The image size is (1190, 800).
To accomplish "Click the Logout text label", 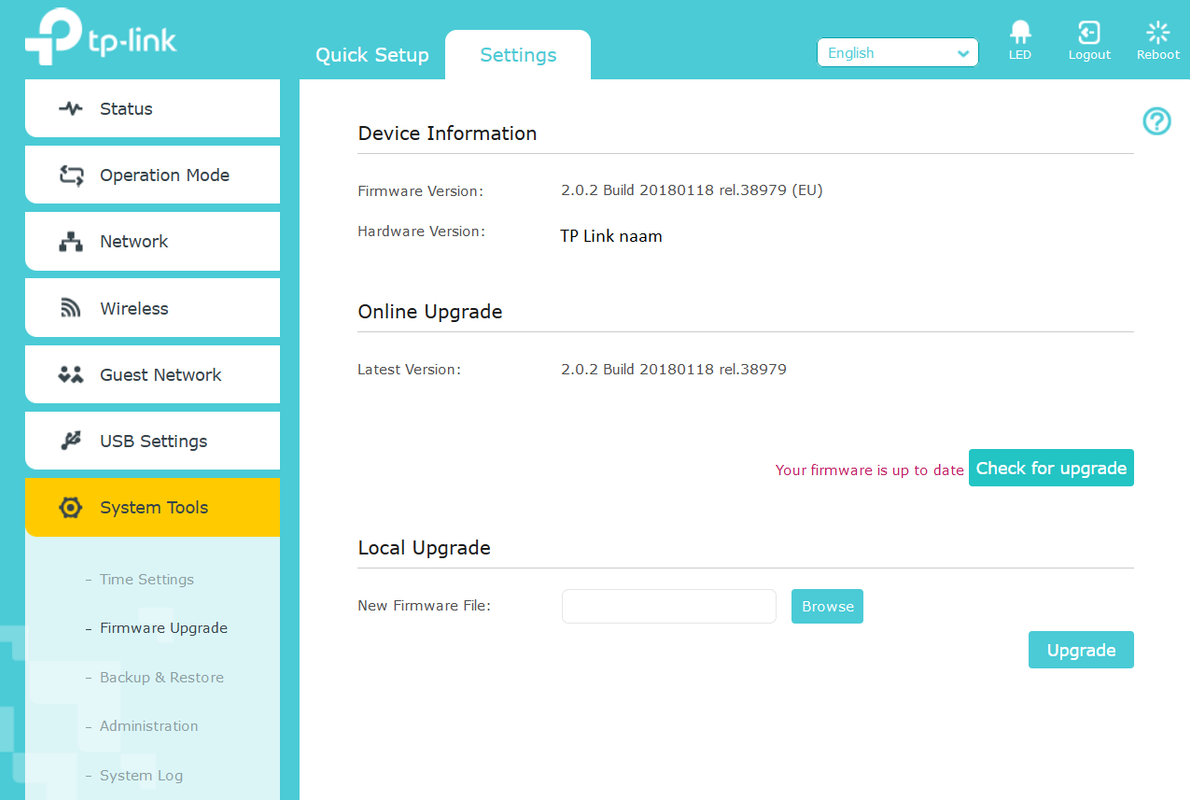I will point(1089,55).
